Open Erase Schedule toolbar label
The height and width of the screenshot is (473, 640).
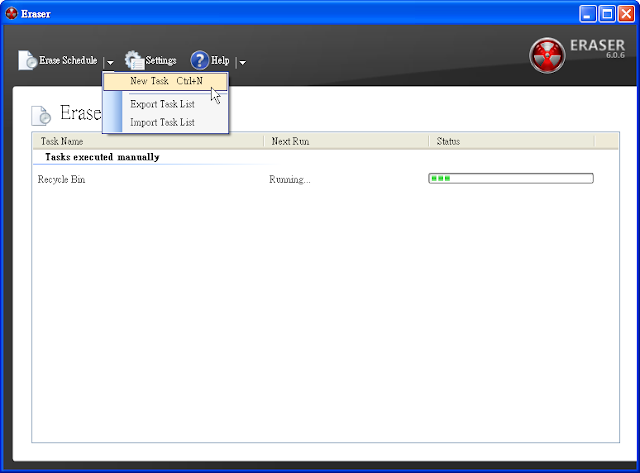(68, 60)
